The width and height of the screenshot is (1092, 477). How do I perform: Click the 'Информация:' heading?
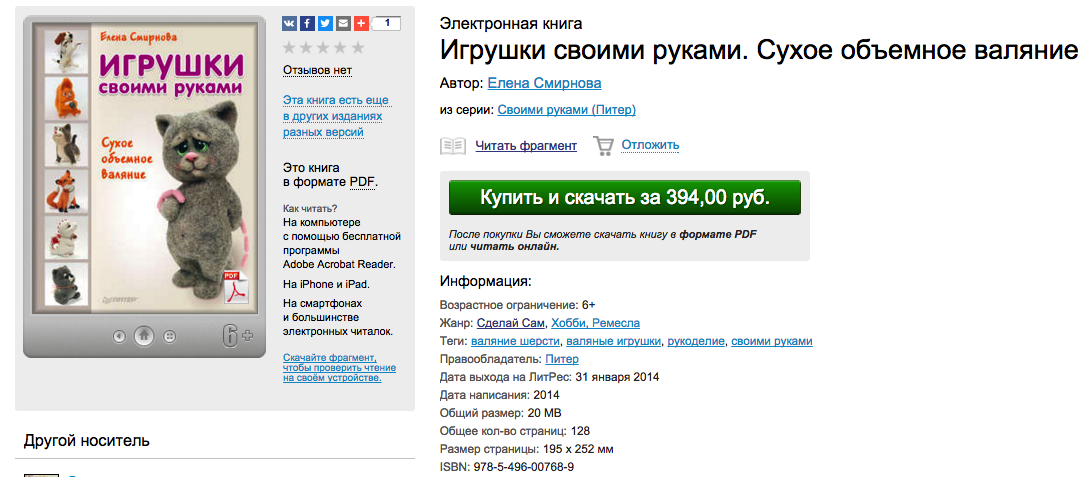pos(486,282)
